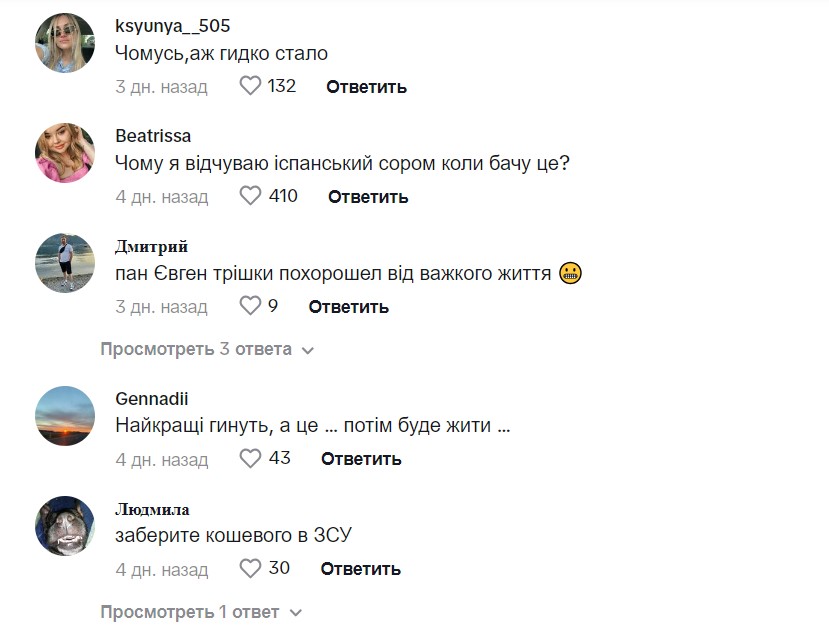Collapse replies via the chevron next to Просмотреть
The height and width of the screenshot is (630, 829).
[308, 350]
